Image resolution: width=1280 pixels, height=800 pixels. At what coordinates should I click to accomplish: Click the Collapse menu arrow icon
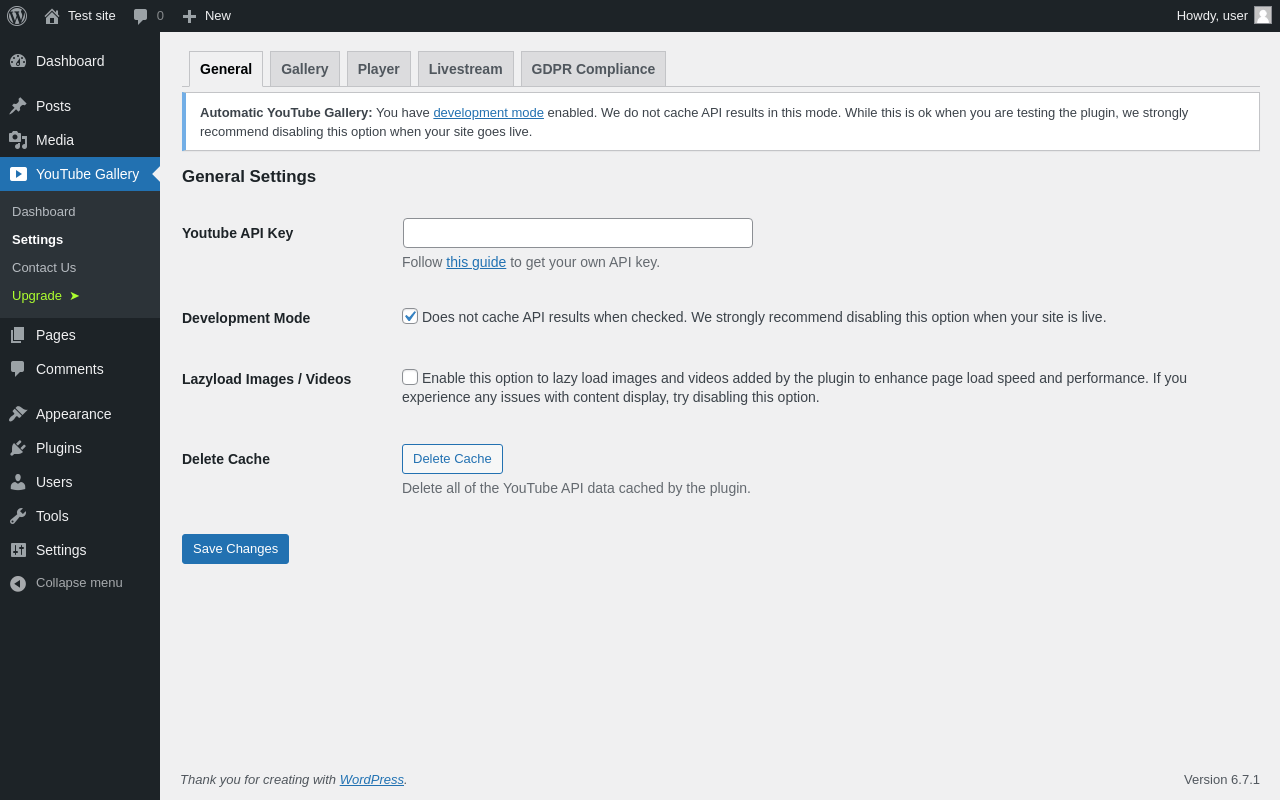18,583
